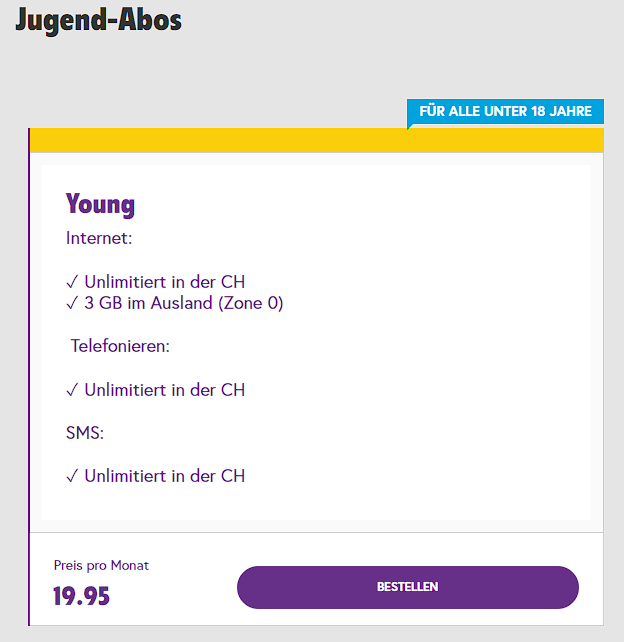Click the checkmark before Internet's Unlimitiert in der CH

(x=72, y=282)
